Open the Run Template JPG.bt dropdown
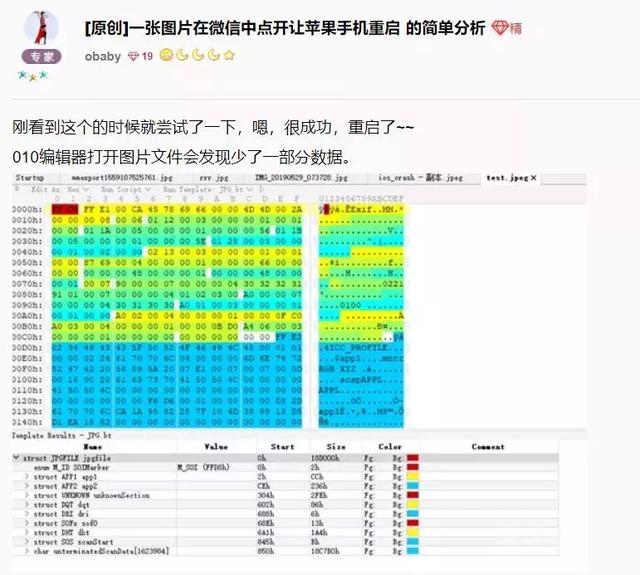The width and height of the screenshot is (640, 575). pyautogui.click(x=208, y=189)
